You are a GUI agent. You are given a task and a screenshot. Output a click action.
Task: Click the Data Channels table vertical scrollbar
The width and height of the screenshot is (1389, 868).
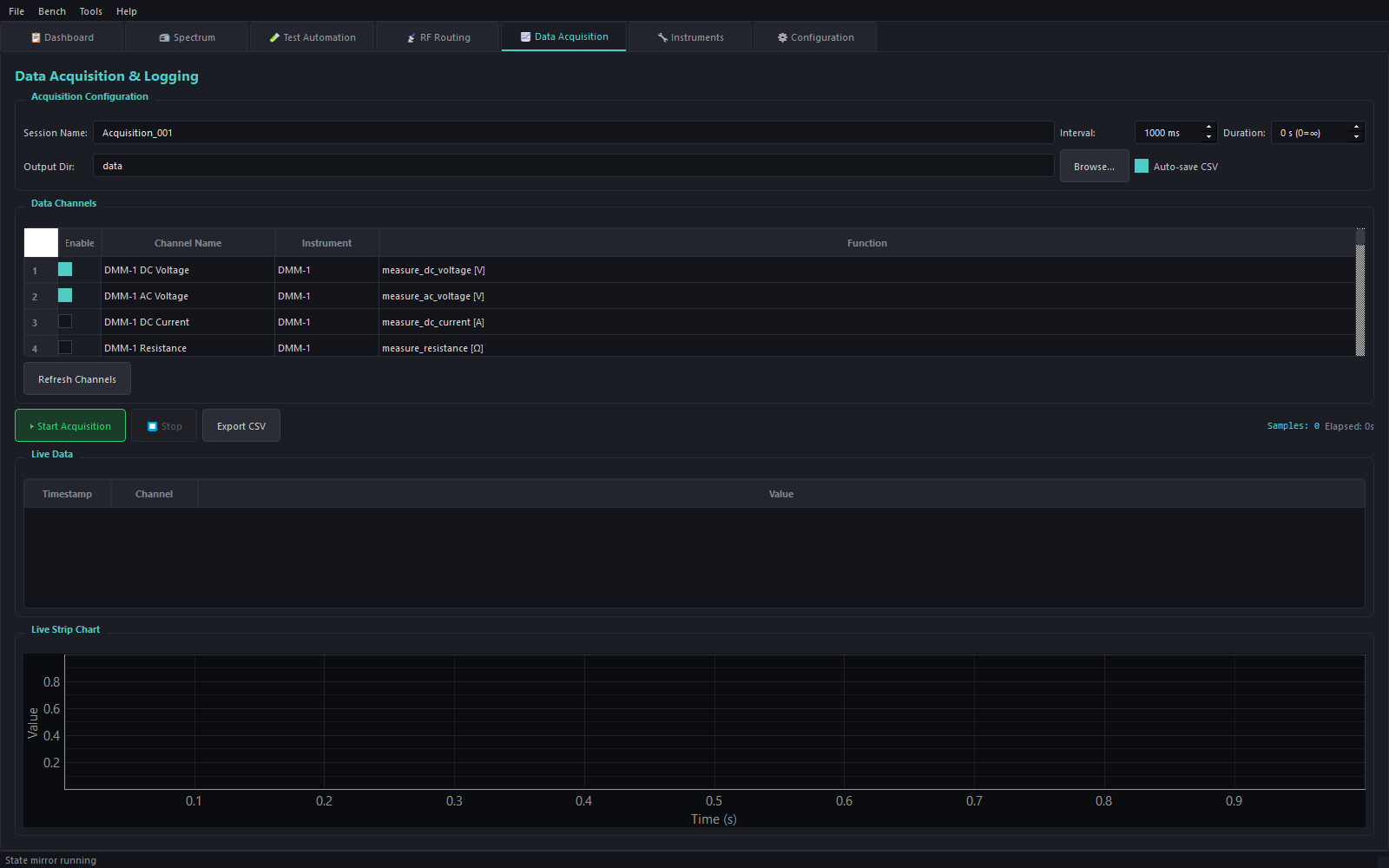[x=1360, y=293]
